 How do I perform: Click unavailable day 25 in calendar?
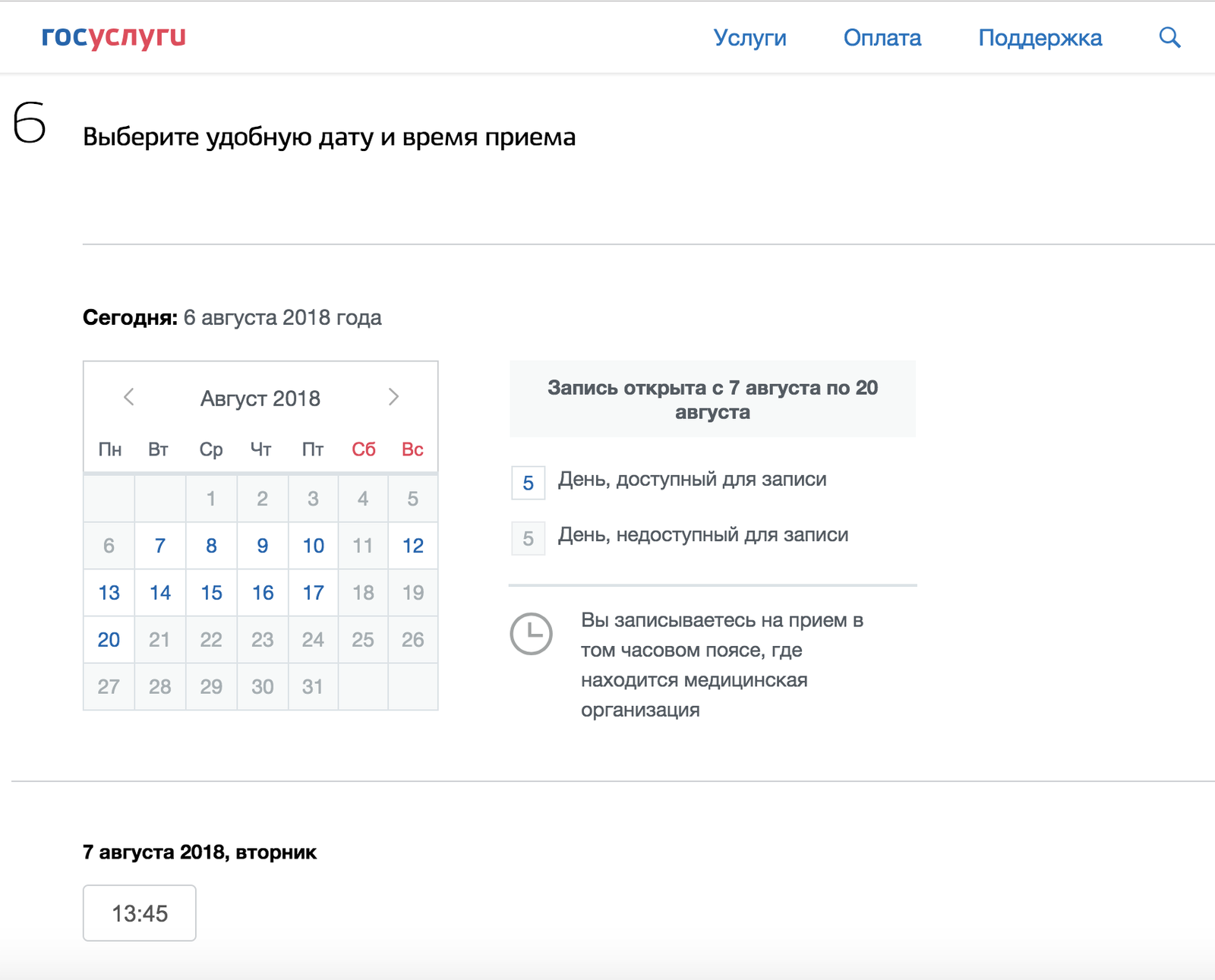click(x=363, y=640)
